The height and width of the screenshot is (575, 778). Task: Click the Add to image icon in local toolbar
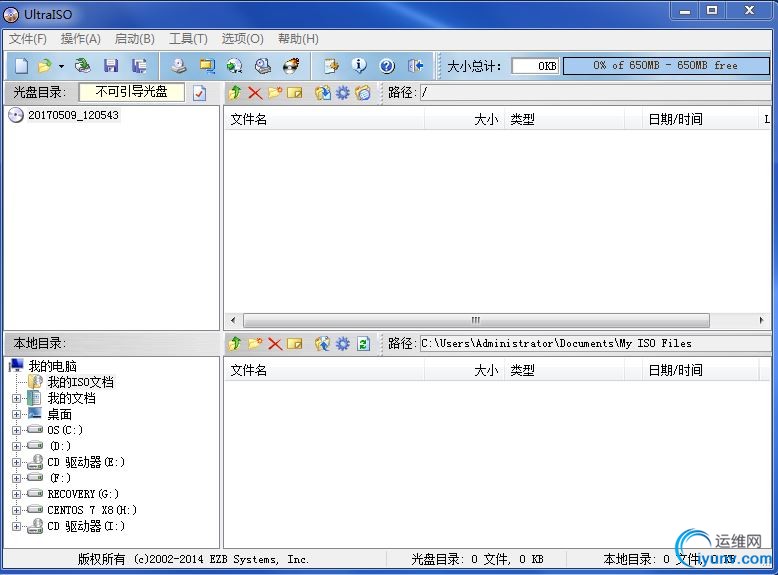coord(323,343)
